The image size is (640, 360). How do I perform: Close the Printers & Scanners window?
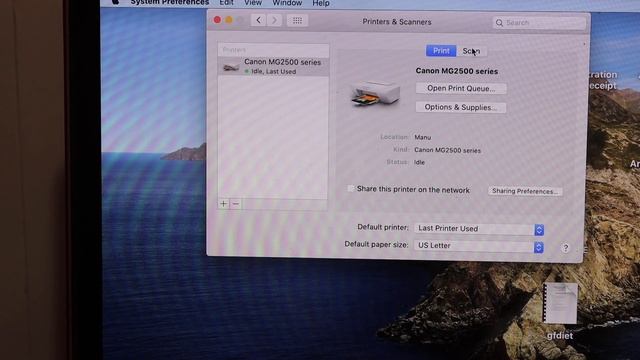(217, 20)
